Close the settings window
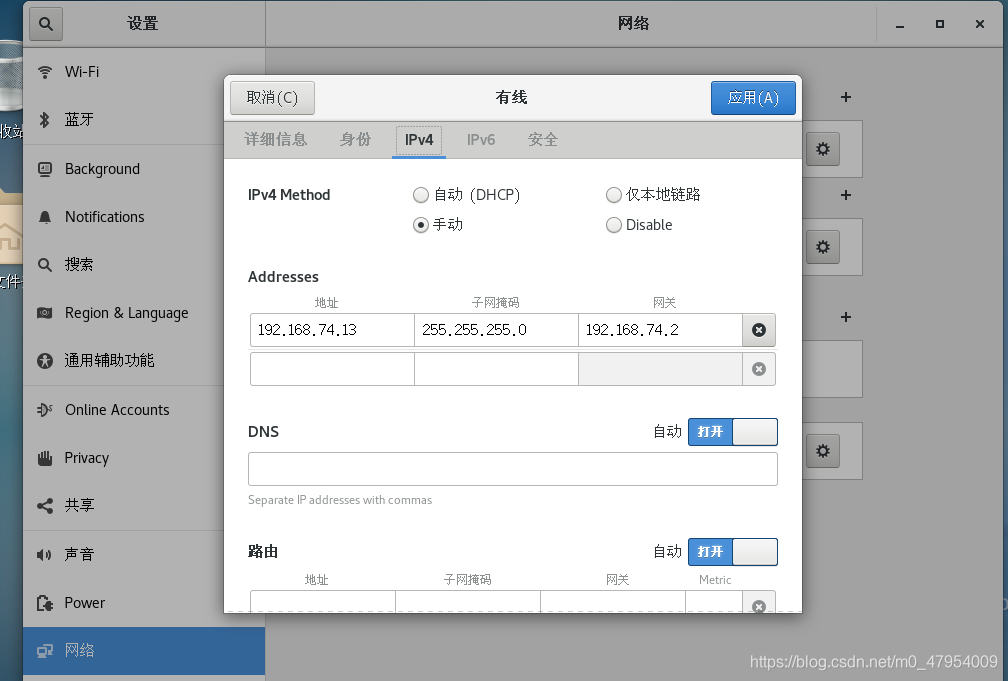The height and width of the screenshot is (681, 1008). [x=980, y=24]
